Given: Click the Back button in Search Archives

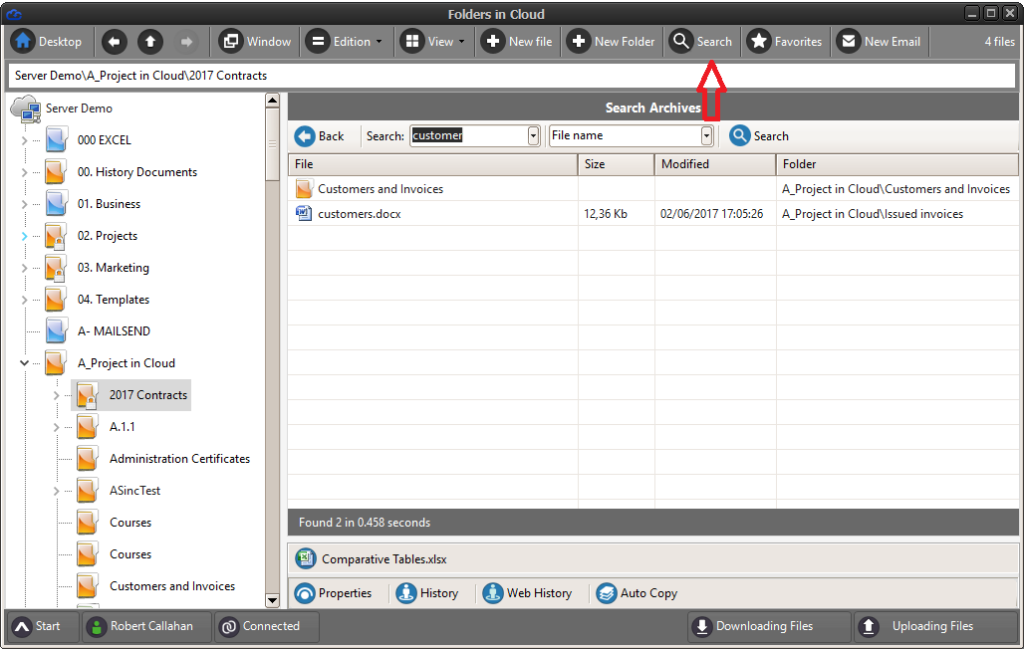Looking at the screenshot, I should 321,135.
